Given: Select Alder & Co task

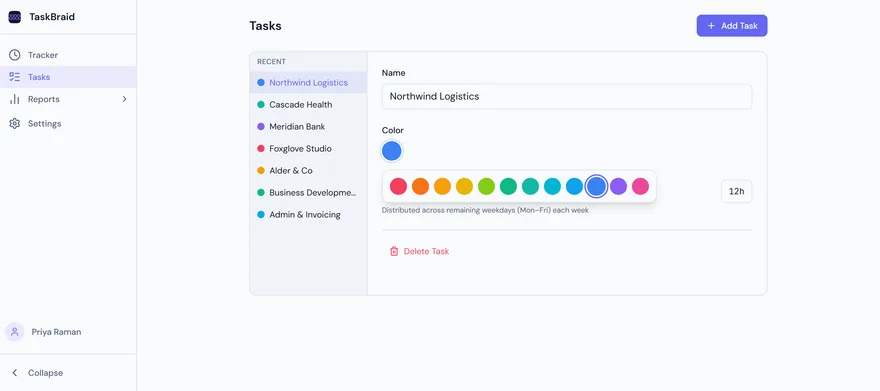Looking at the screenshot, I should [308, 171].
